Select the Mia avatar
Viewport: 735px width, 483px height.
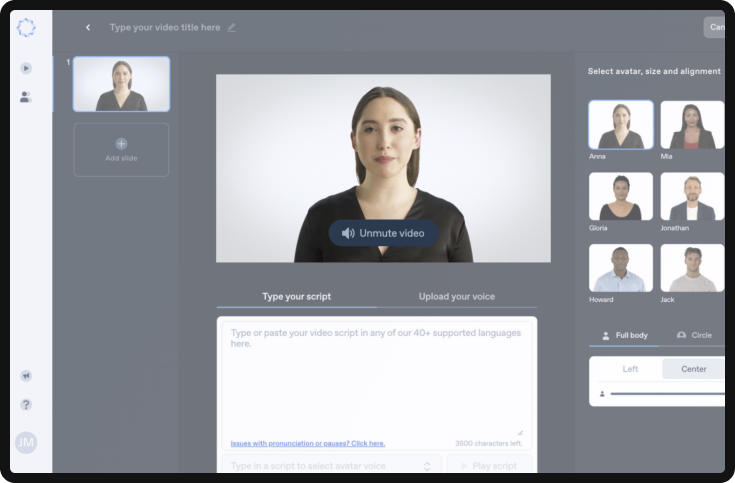tap(692, 125)
